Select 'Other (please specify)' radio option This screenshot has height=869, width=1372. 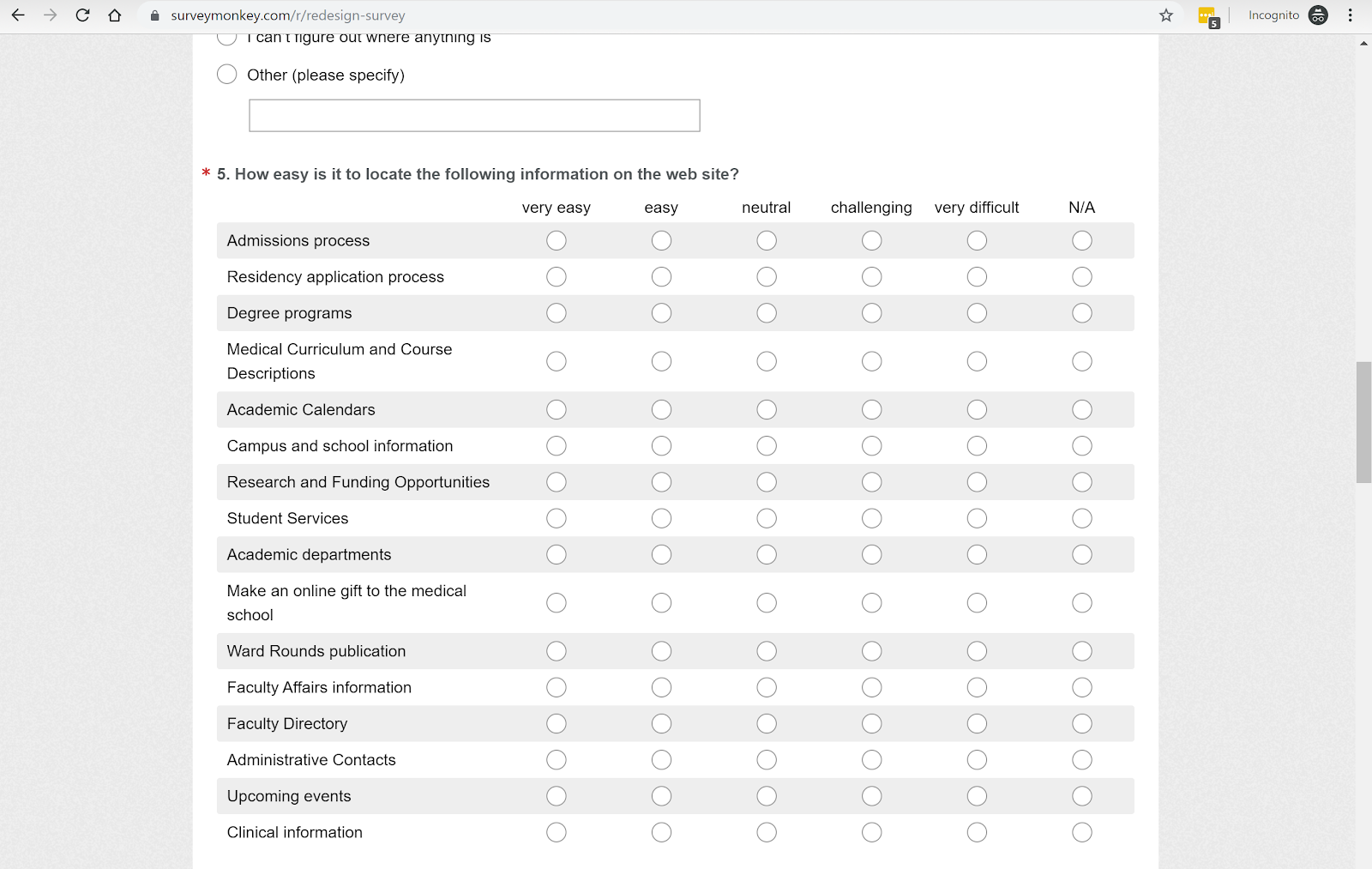point(227,75)
